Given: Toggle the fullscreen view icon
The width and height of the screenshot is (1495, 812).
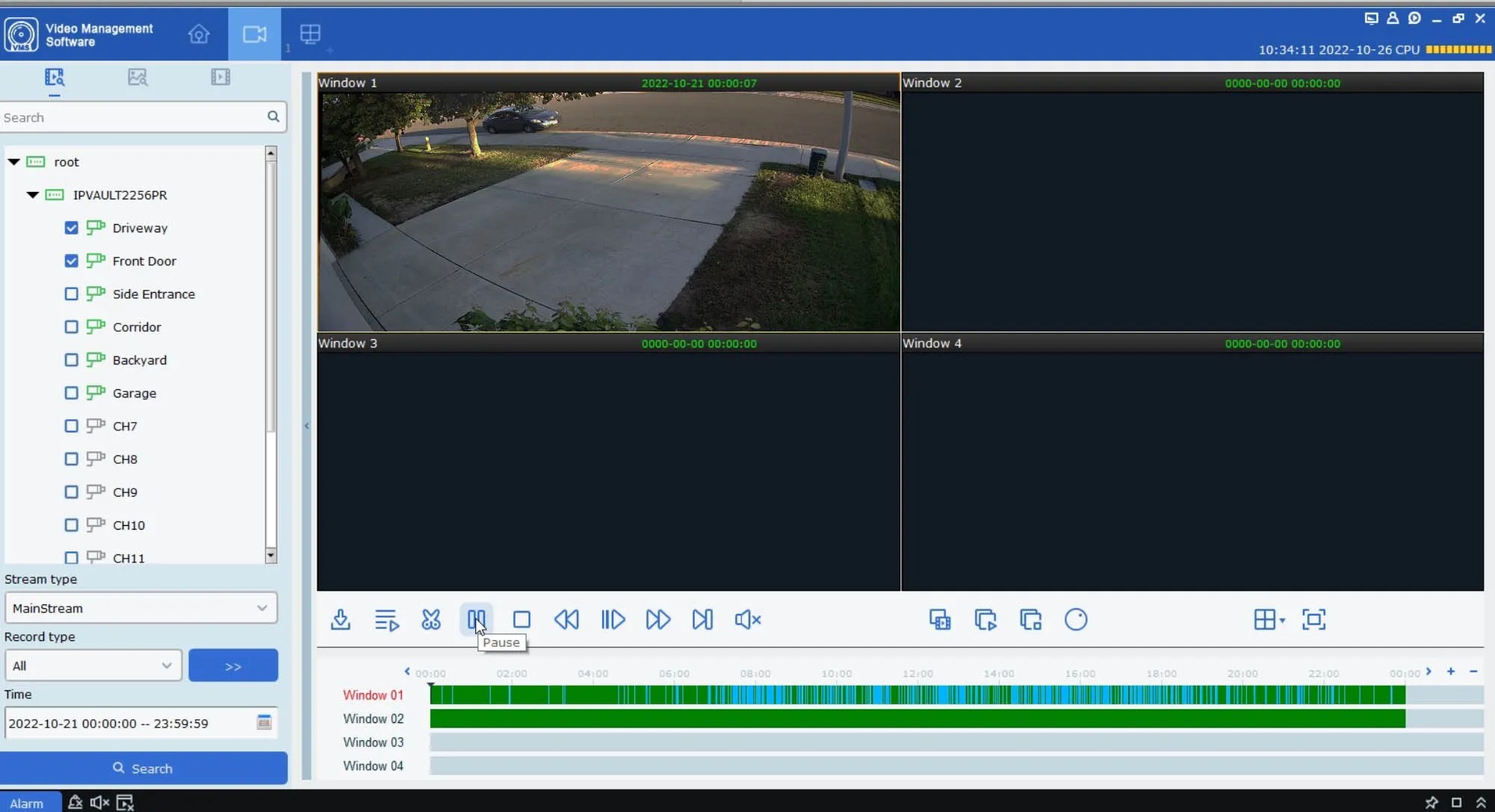Looking at the screenshot, I should [1313, 619].
